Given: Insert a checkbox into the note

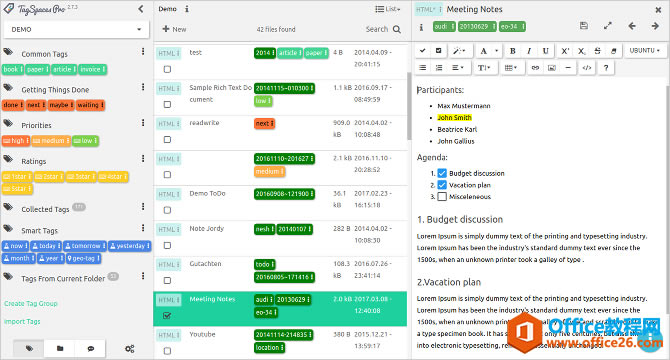Looking at the screenshot, I should (439, 51).
